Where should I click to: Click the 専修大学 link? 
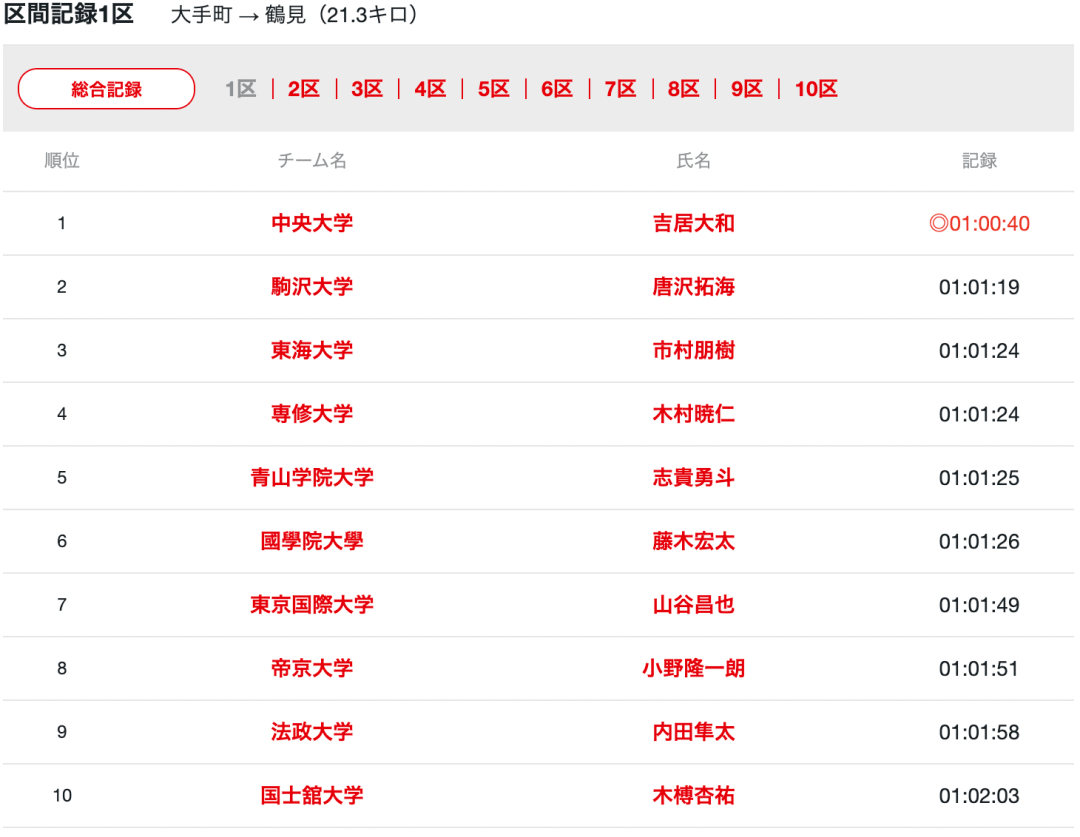coord(312,414)
